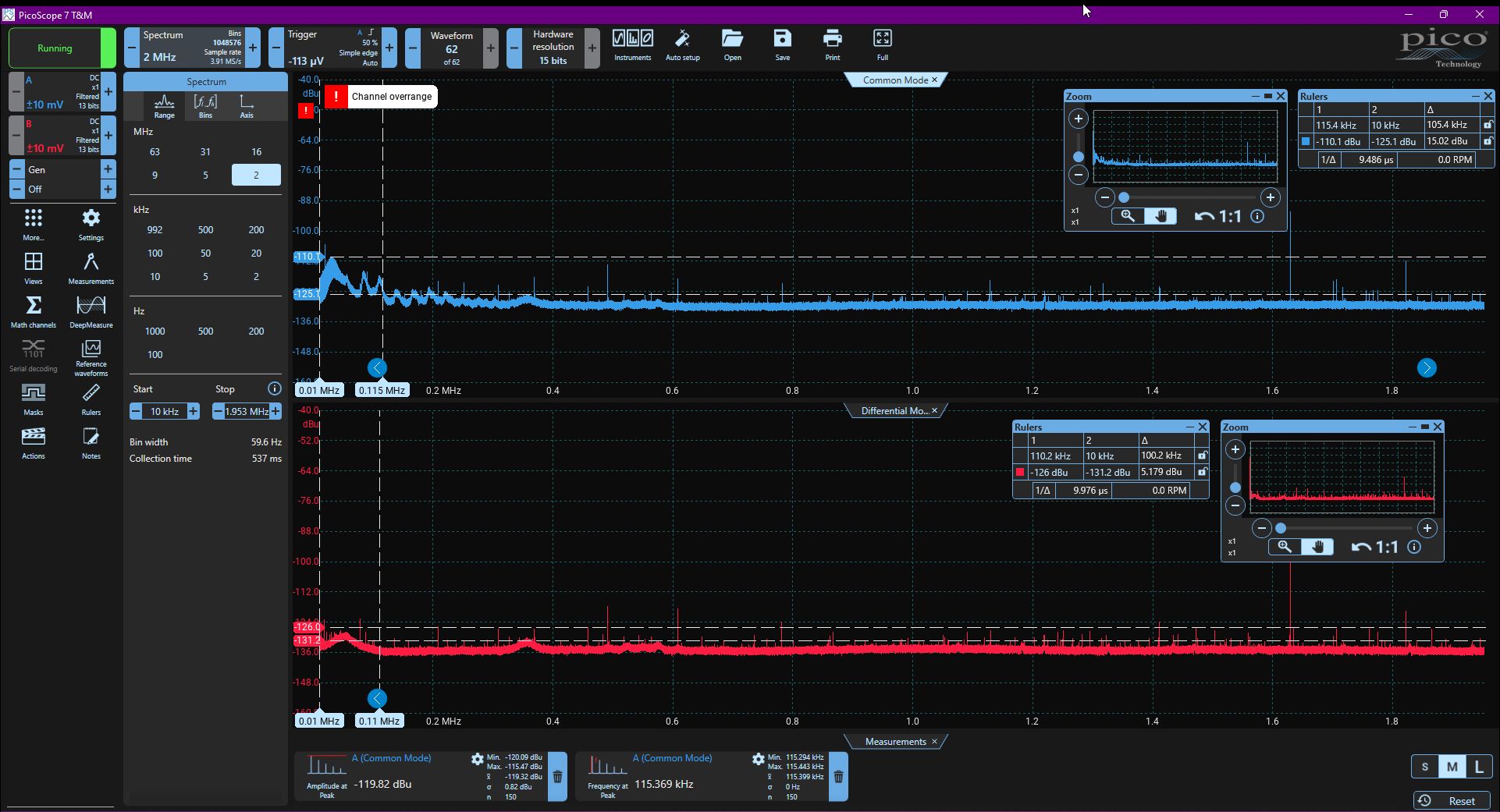The width and height of the screenshot is (1500, 812).
Task: Increase the Stop frequency with plus
Action: (275, 411)
